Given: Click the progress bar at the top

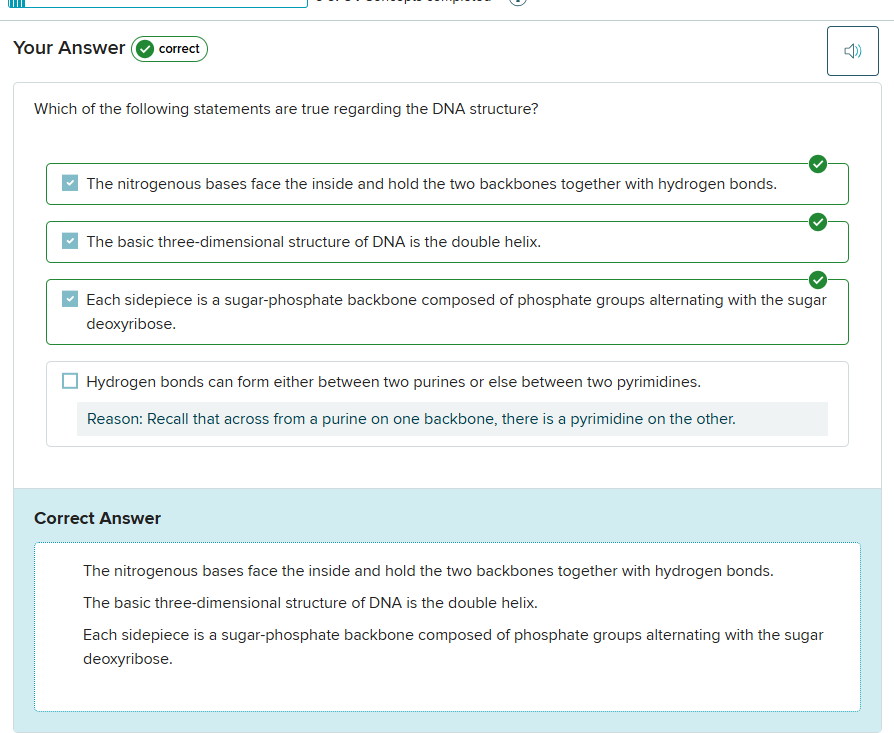Looking at the screenshot, I should coord(160,4).
